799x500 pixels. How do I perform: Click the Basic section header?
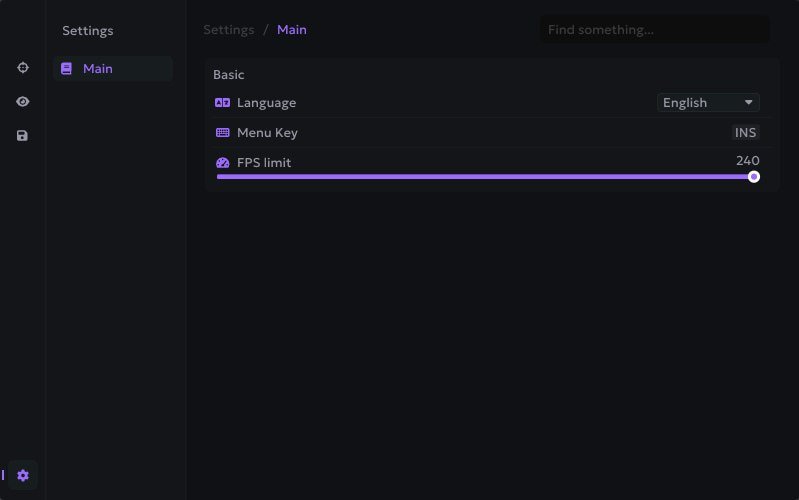[x=229, y=75]
